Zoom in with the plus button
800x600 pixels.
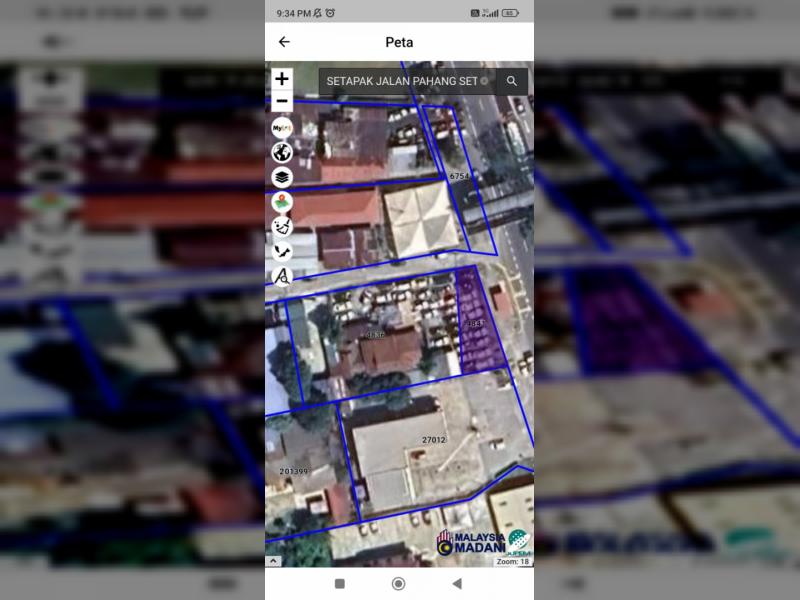coord(282,79)
